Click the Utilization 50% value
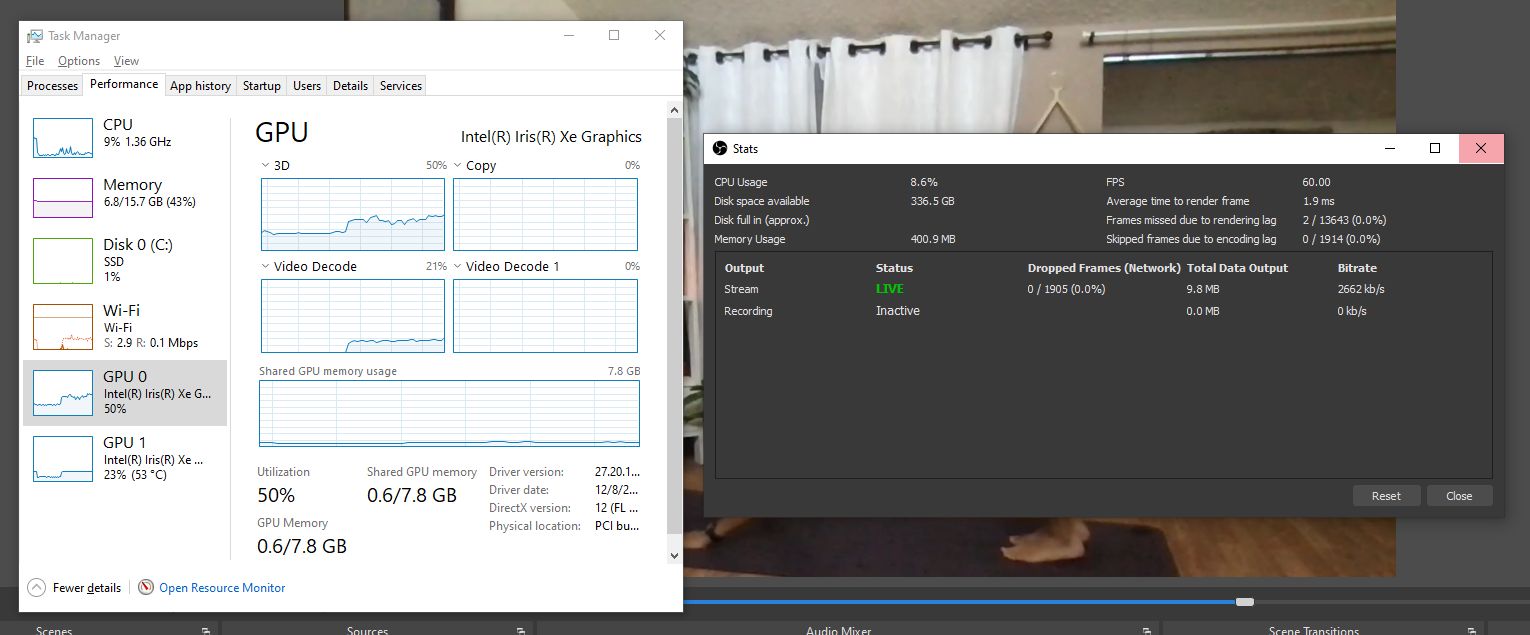The height and width of the screenshot is (635, 1530). 276,495
